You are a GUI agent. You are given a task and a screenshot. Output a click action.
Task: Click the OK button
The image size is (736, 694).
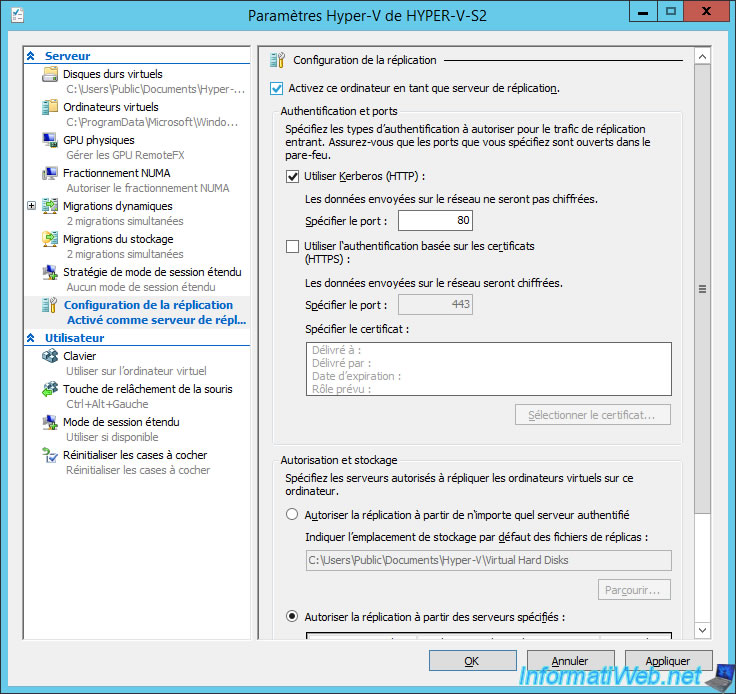(472, 661)
